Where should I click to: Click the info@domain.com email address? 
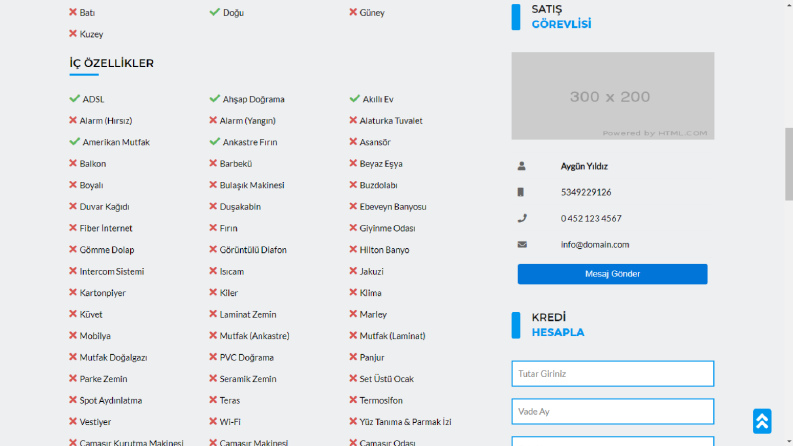coord(595,244)
